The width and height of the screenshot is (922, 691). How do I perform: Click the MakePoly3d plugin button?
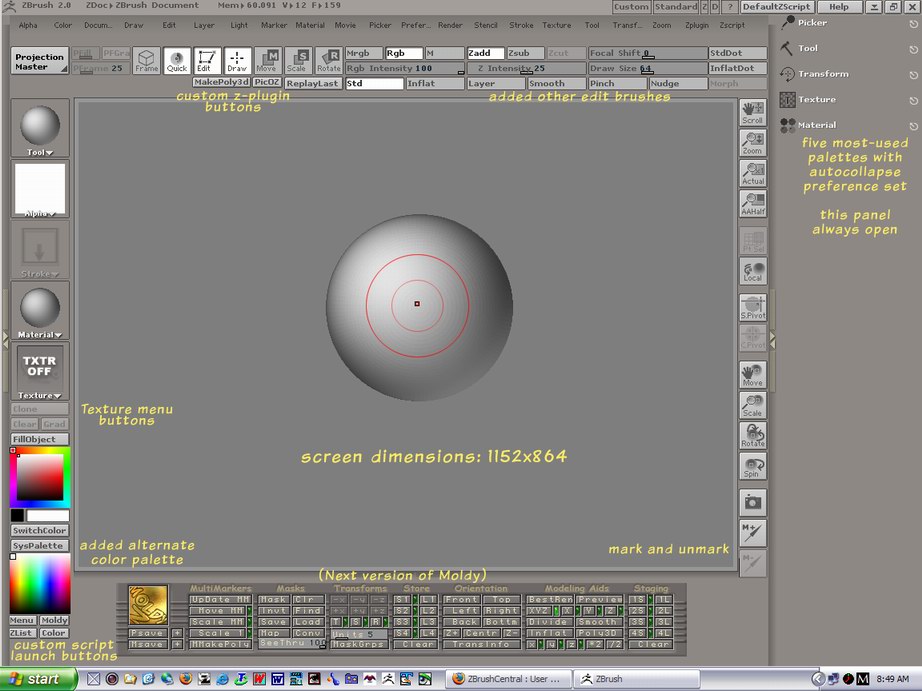(x=222, y=82)
